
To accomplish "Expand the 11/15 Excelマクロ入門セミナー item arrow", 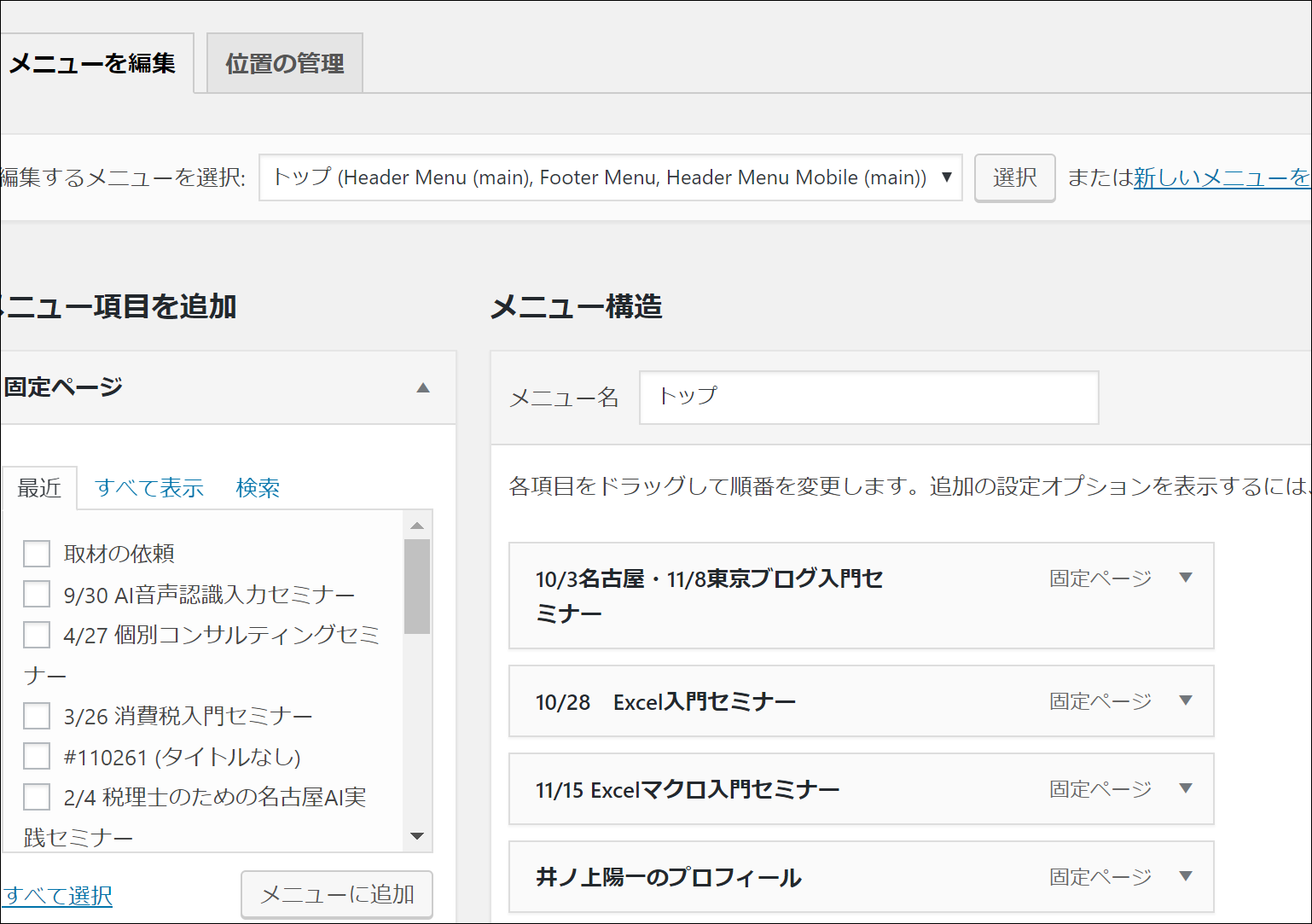I will (x=1185, y=788).
